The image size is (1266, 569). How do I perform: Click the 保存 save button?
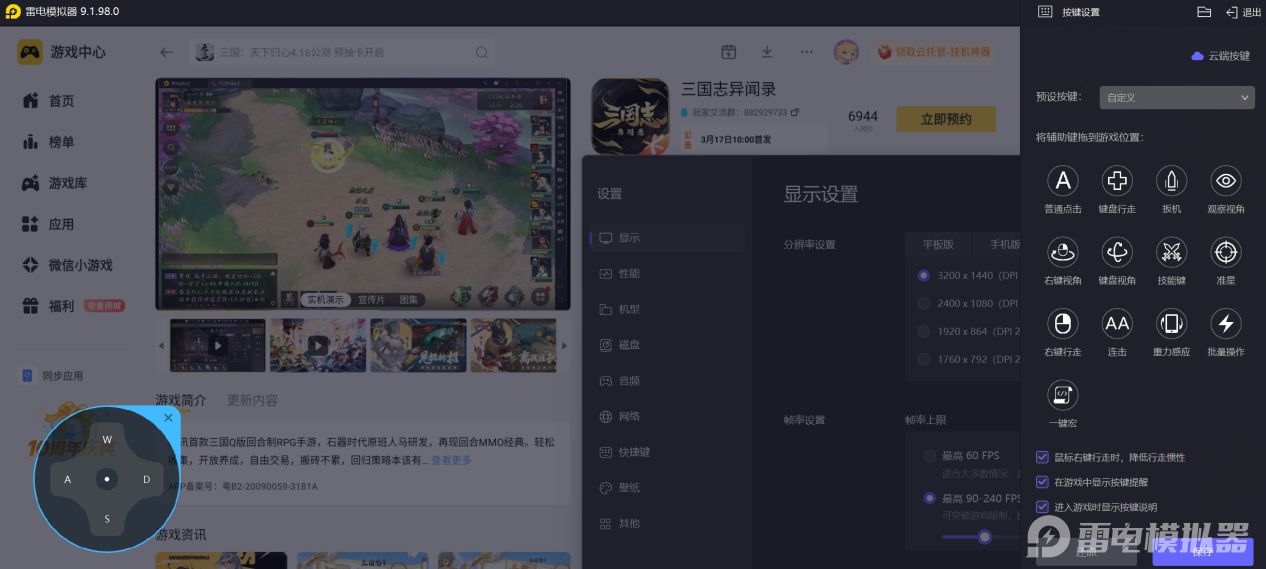point(1201,551)
